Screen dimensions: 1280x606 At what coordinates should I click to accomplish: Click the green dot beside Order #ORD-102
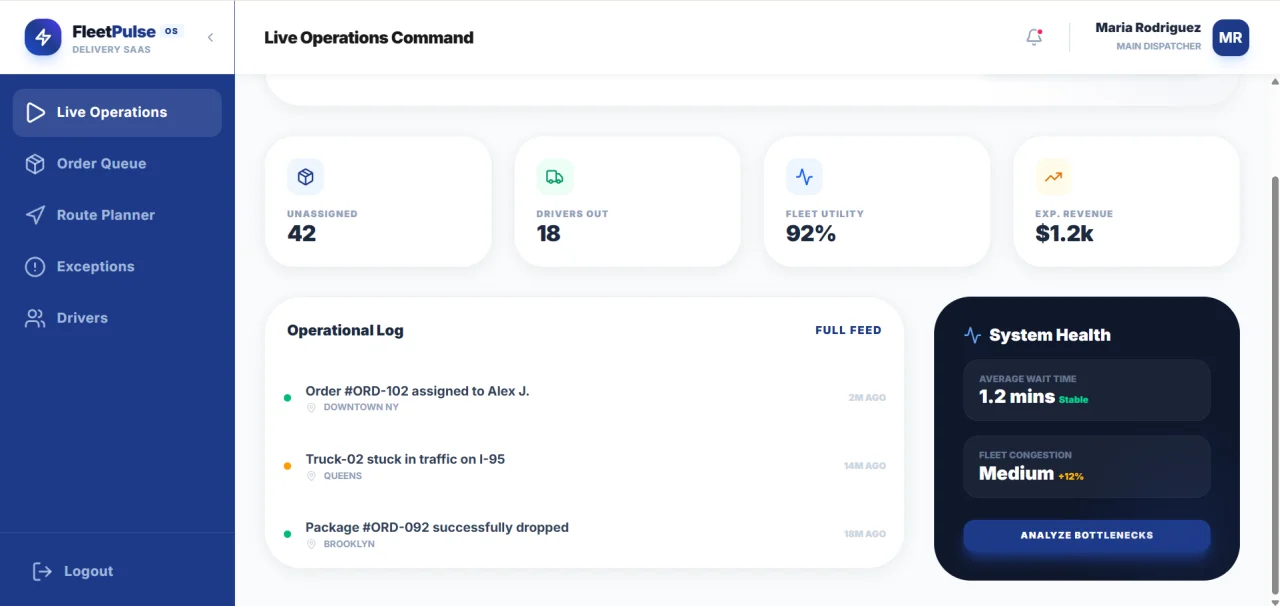(288, 398)
